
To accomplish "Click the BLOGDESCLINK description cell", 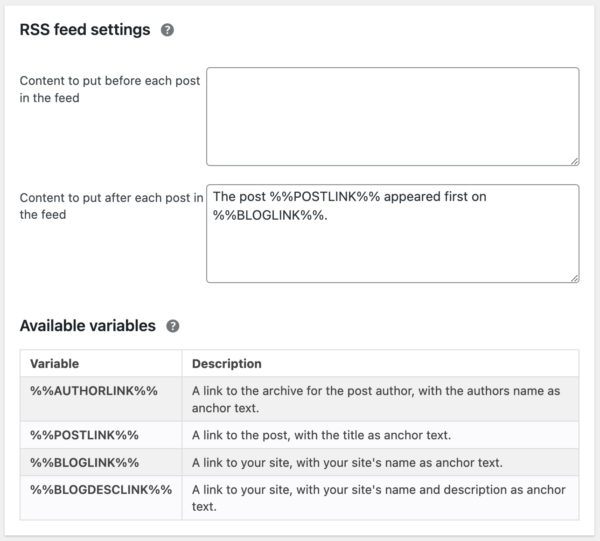I will 380,498.
